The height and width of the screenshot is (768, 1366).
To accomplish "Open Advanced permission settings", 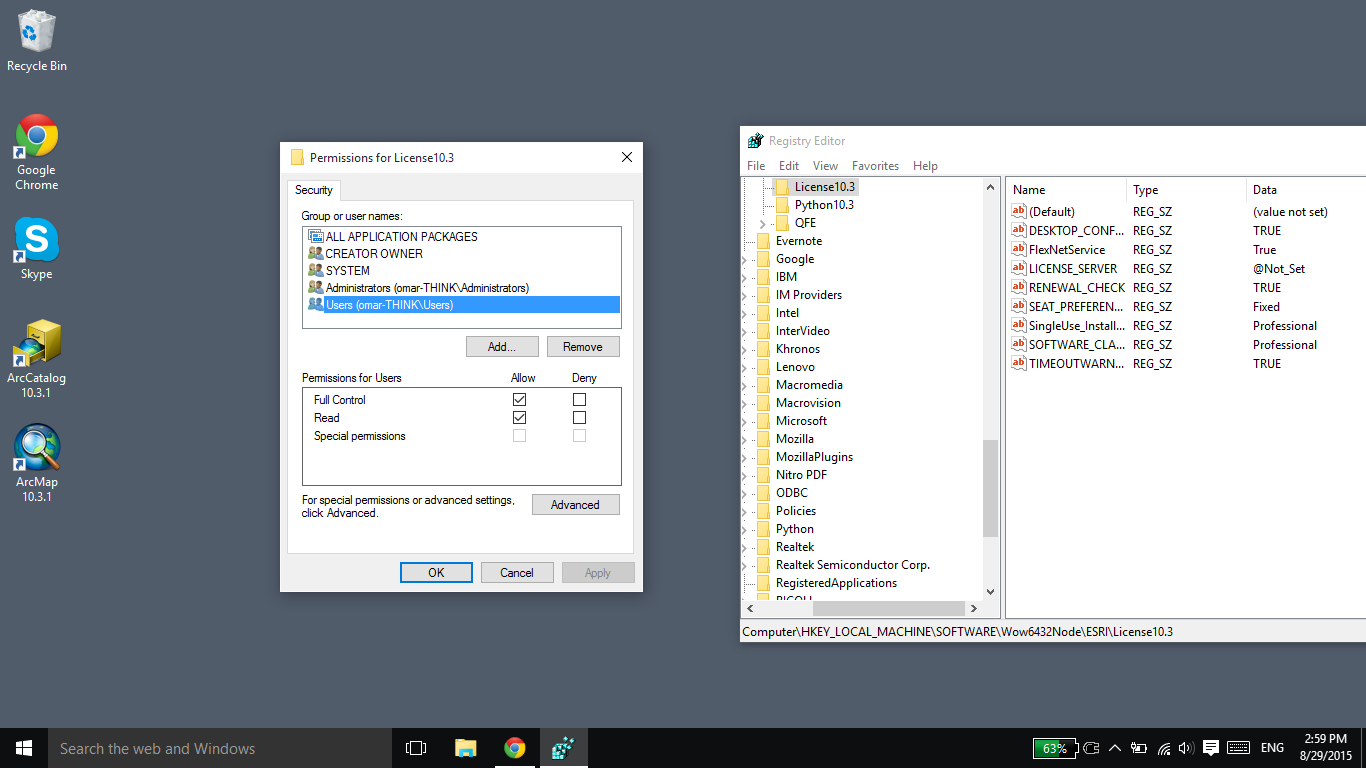I will point(576,505).
